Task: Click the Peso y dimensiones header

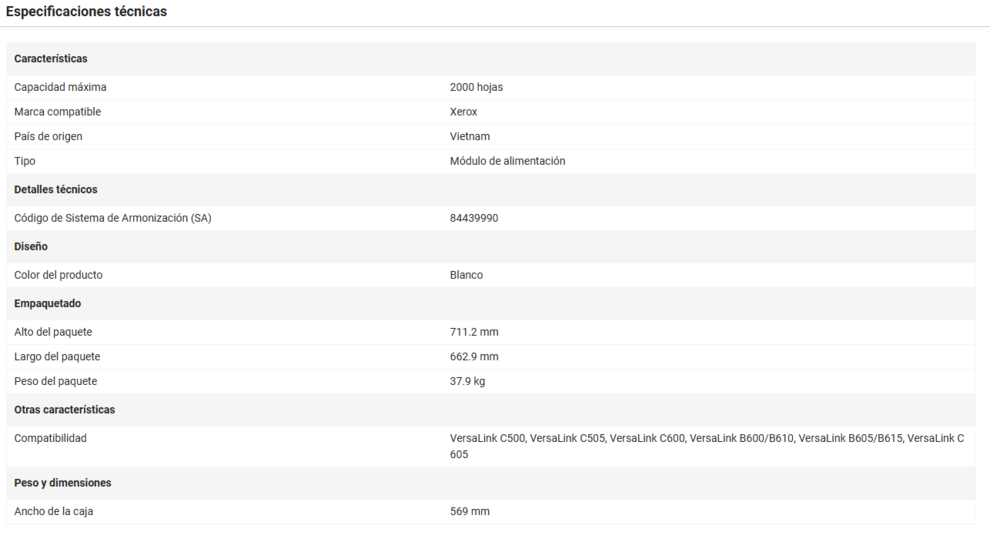Action: click(x=63, y=483)
